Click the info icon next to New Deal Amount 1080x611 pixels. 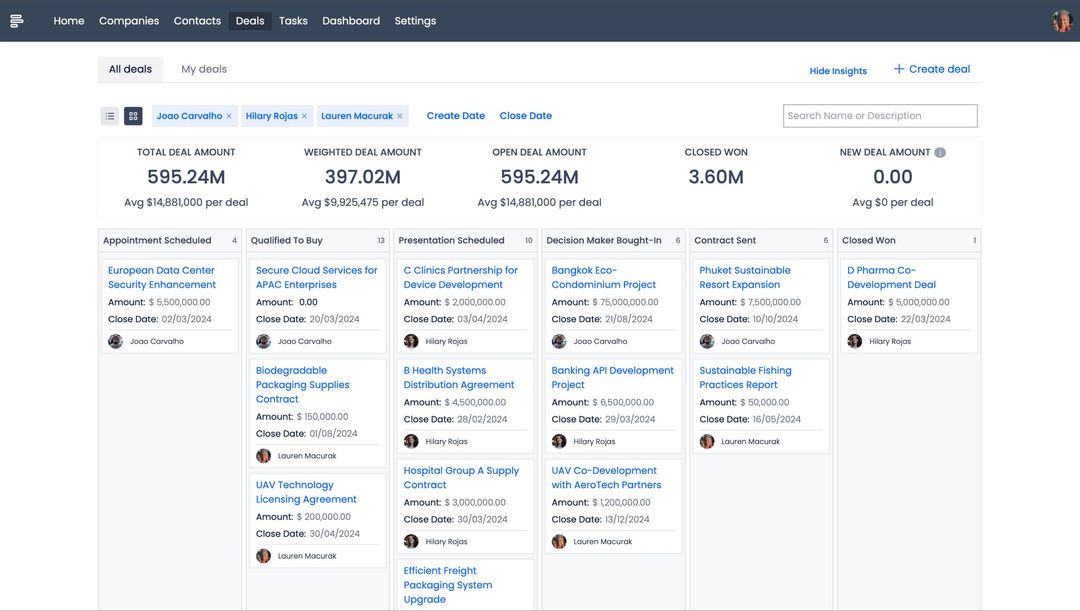tap(938, 151)
